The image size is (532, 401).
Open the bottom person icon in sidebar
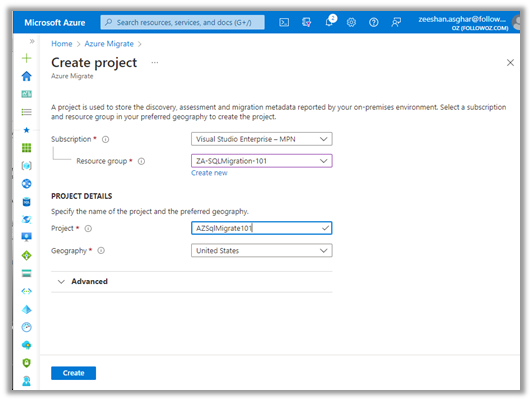pyautogui.click(x=26, y=381)
